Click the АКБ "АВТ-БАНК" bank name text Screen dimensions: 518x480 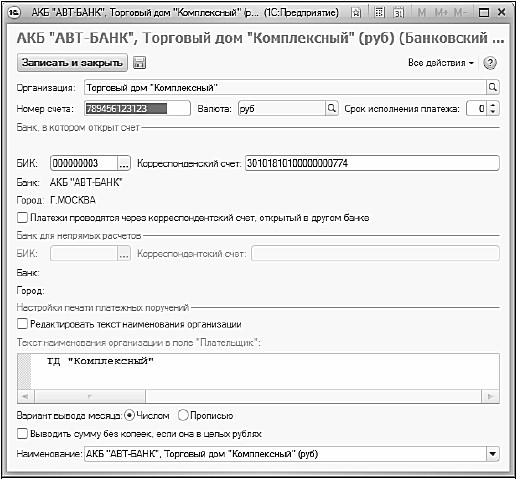86,182
